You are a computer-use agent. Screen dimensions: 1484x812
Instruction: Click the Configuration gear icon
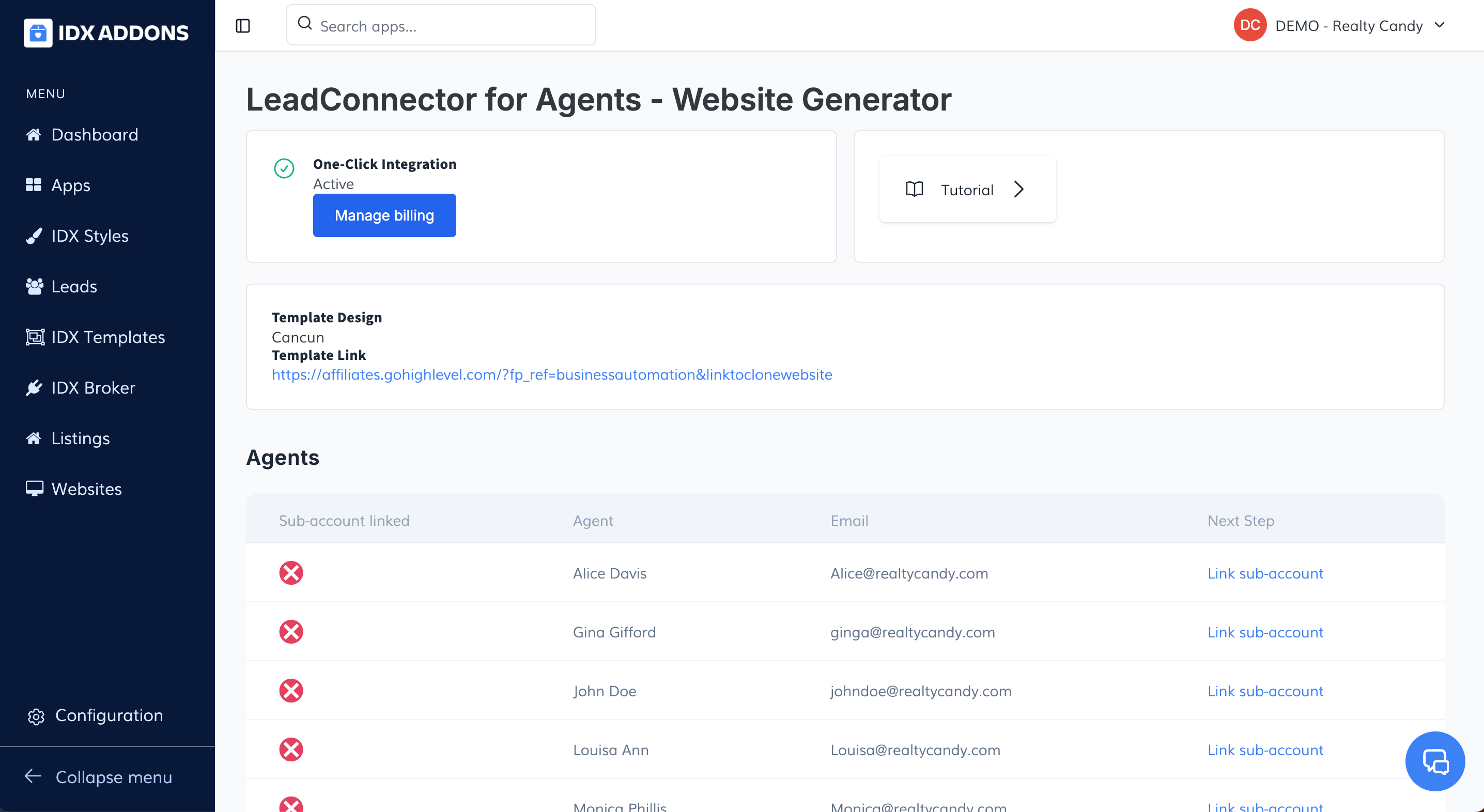pos(36,716)
